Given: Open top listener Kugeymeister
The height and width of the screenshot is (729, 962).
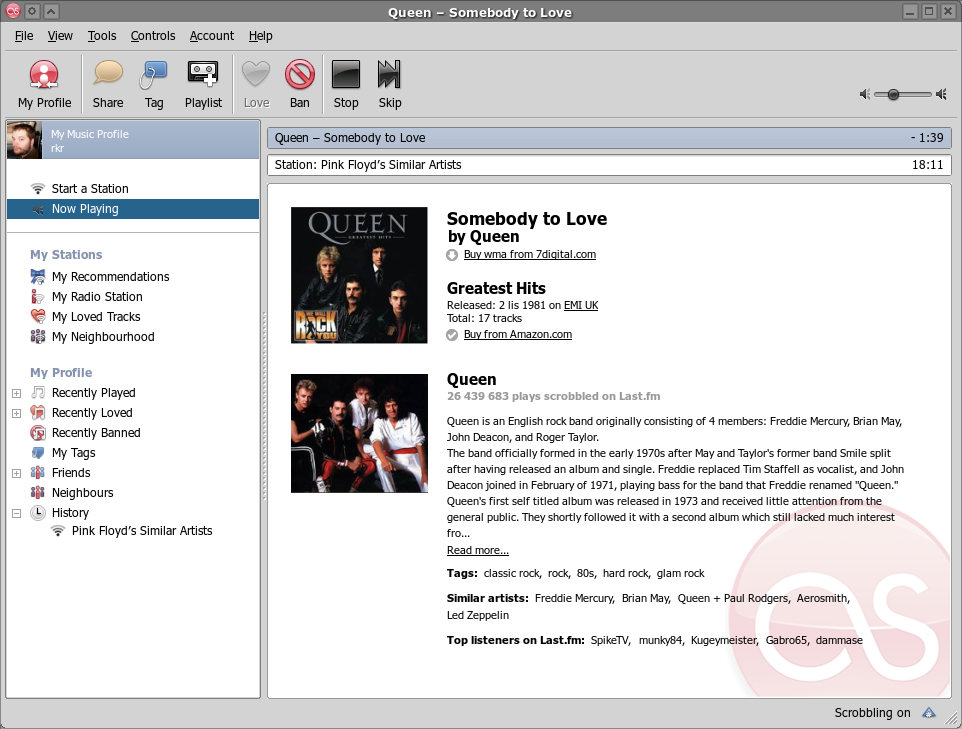Looking at the screenshot, I should pos(723,641).
